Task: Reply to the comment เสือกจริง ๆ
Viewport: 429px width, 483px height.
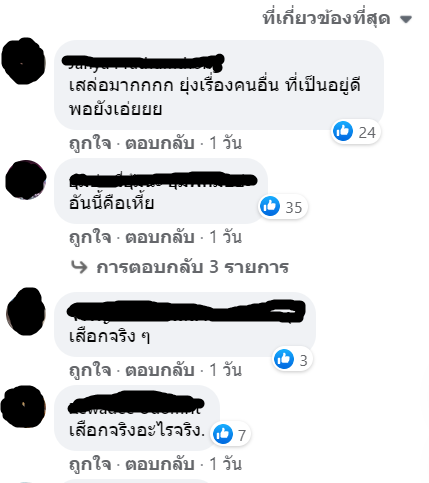Action: pos(160,370)
